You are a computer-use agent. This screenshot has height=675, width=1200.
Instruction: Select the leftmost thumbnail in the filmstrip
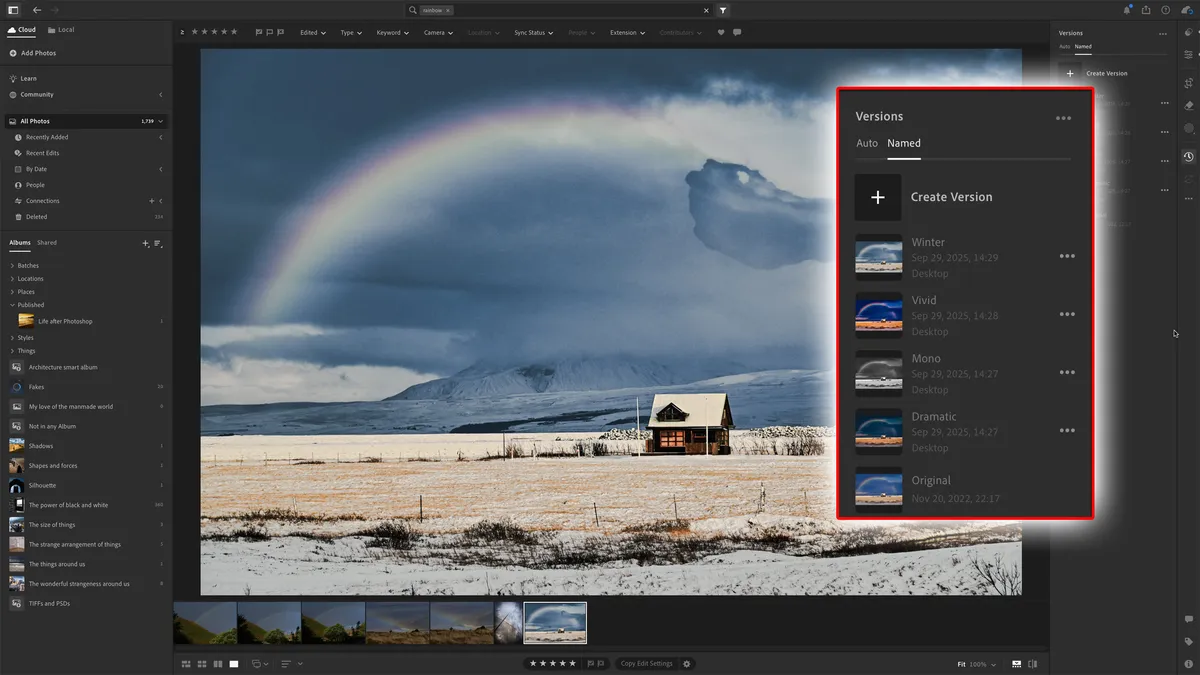click(x=204, y=622)
